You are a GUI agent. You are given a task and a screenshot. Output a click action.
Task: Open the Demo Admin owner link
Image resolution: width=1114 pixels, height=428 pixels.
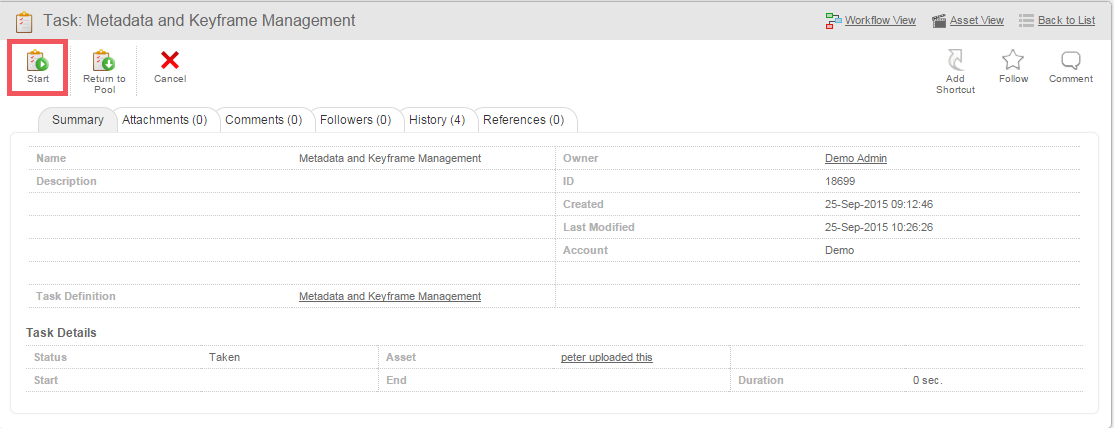(x=855, y=158)
